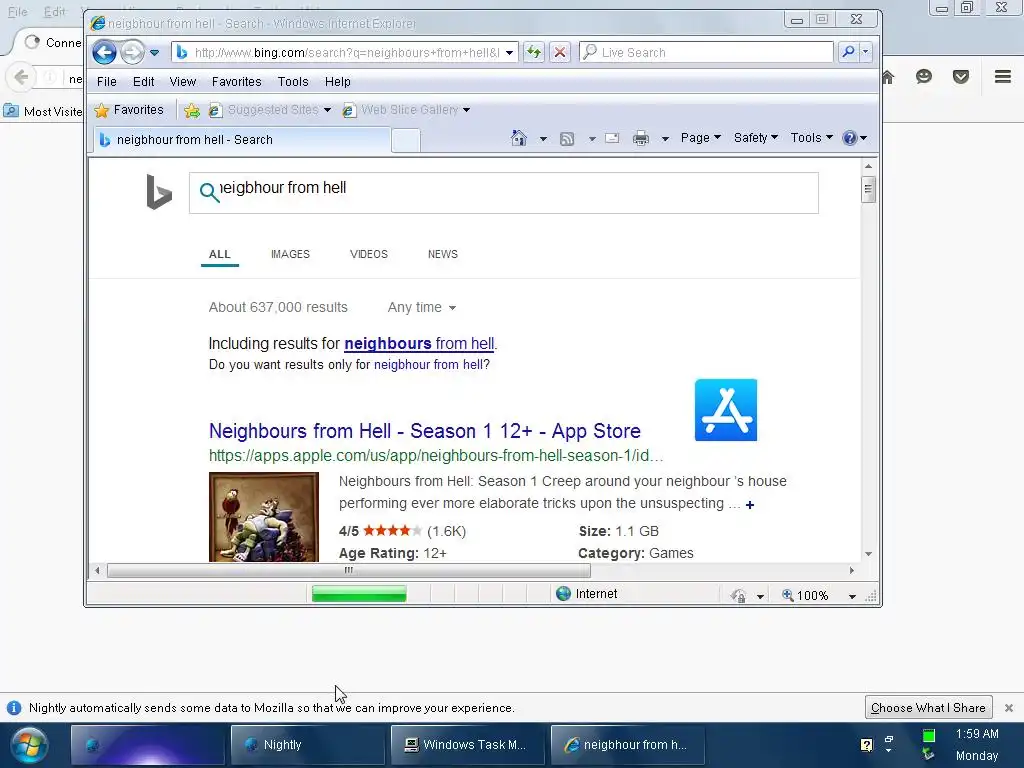Refresh the Bing page in IE
Image resolution: width=1024 pixels, height=768 pixels.
534,52
